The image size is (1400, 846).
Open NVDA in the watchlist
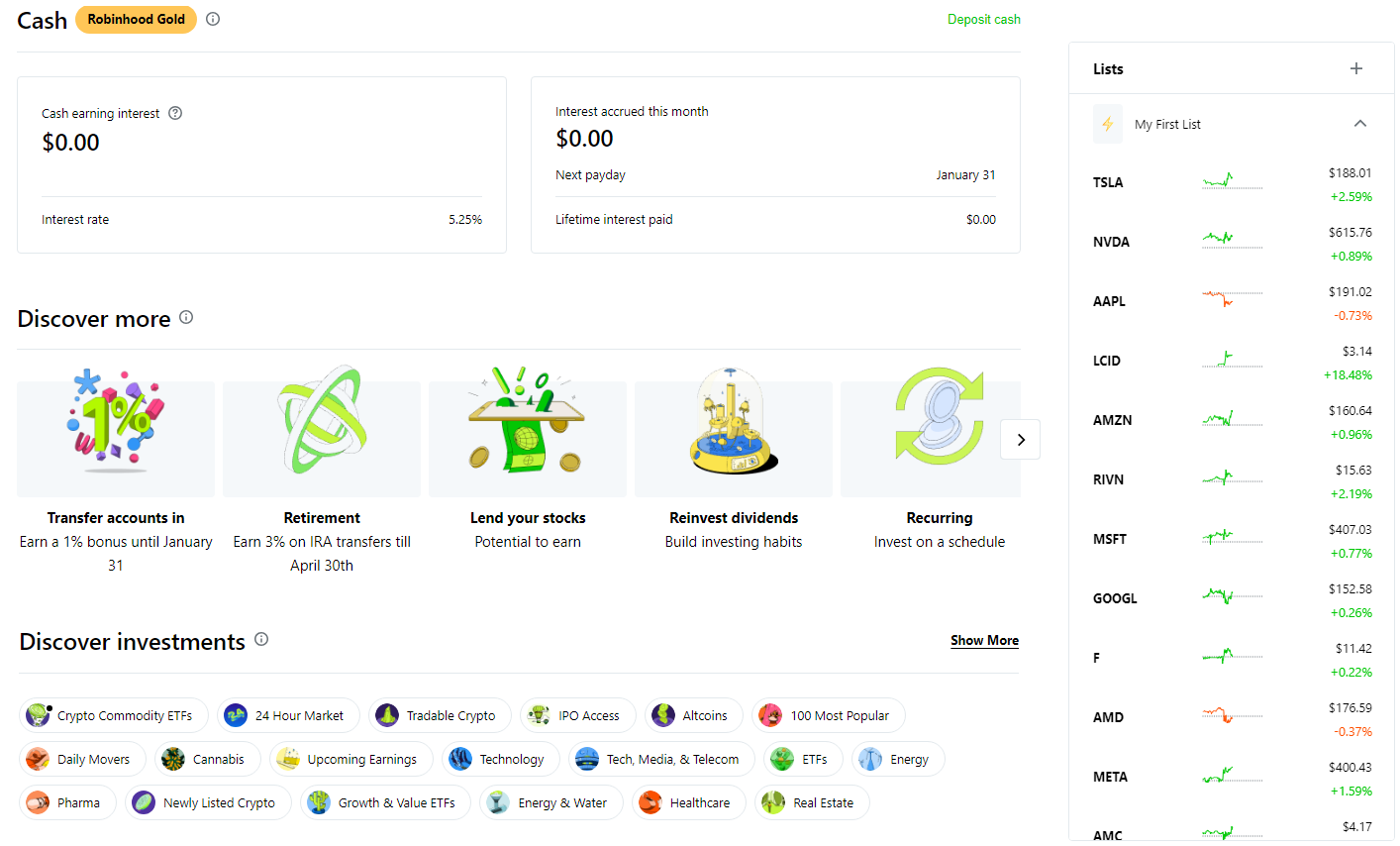click(x=1232, y=243)
